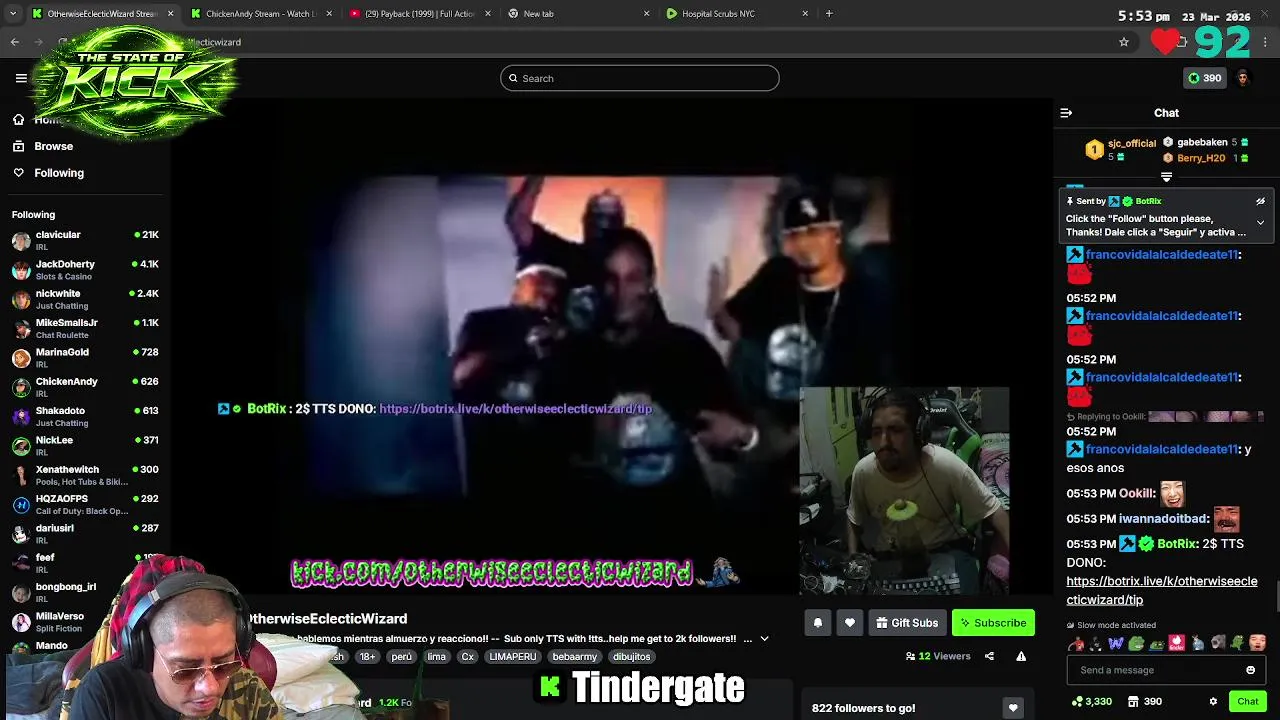The height and width of the screenshot is (720, 1280).
Task: Open nickwhite channel from Following list
Action: coord(85,299)
